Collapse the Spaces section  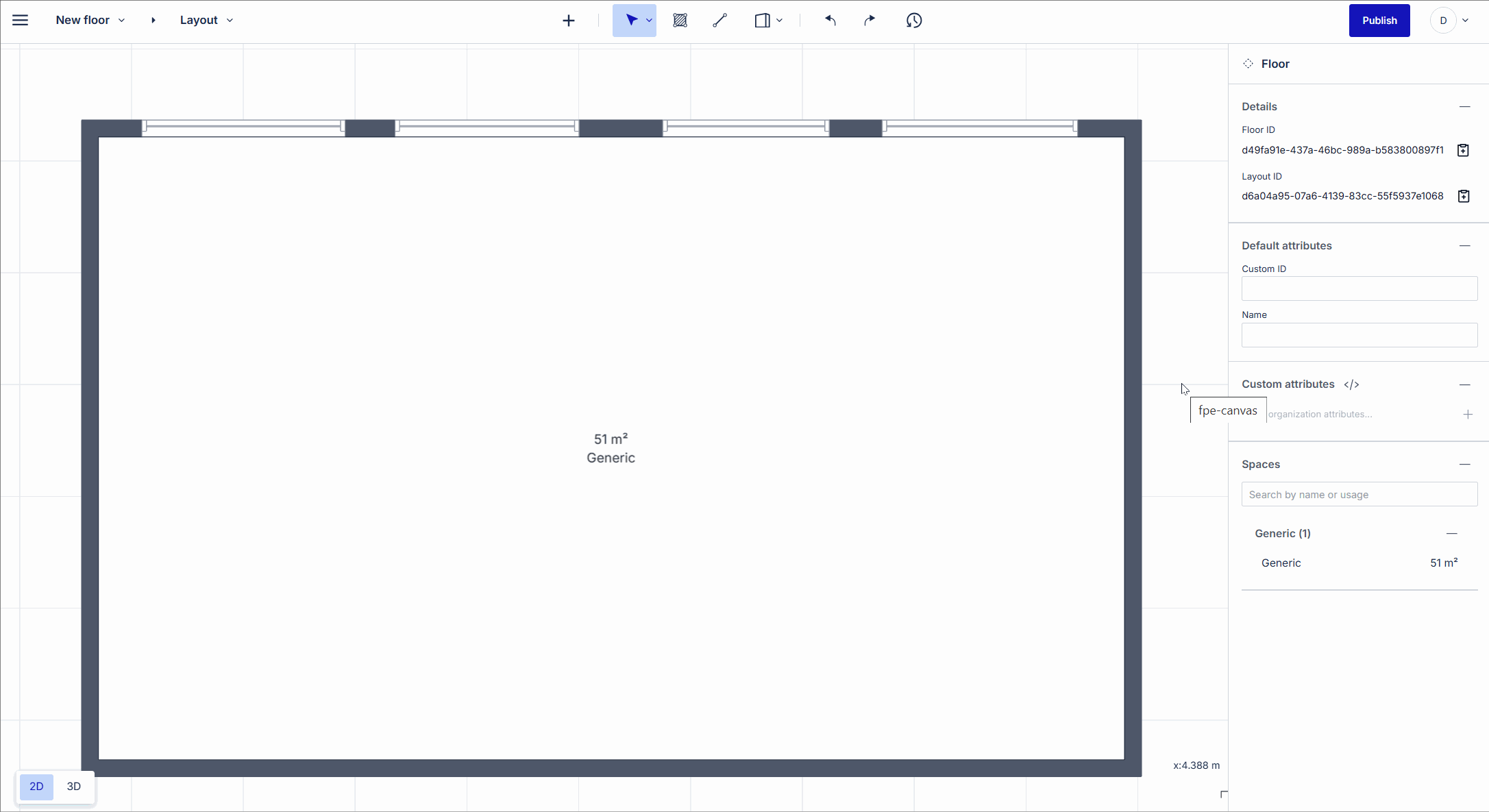point(1465,464)
